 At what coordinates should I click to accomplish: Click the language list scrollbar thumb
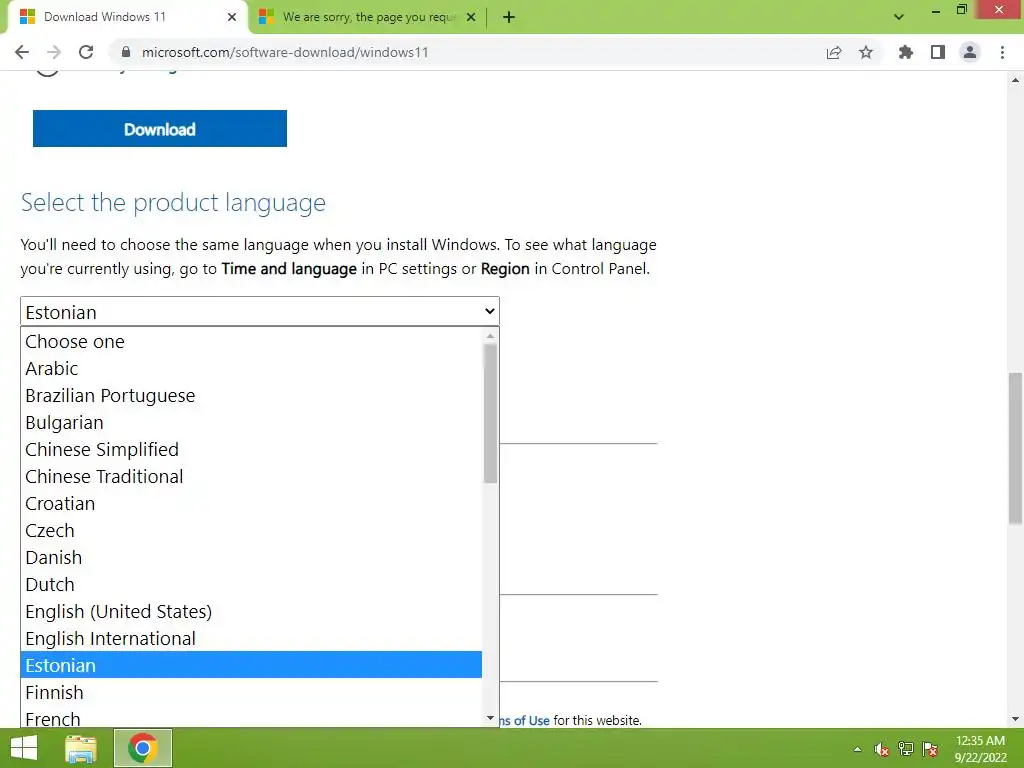pyautogui.click(x=490, y=413)
